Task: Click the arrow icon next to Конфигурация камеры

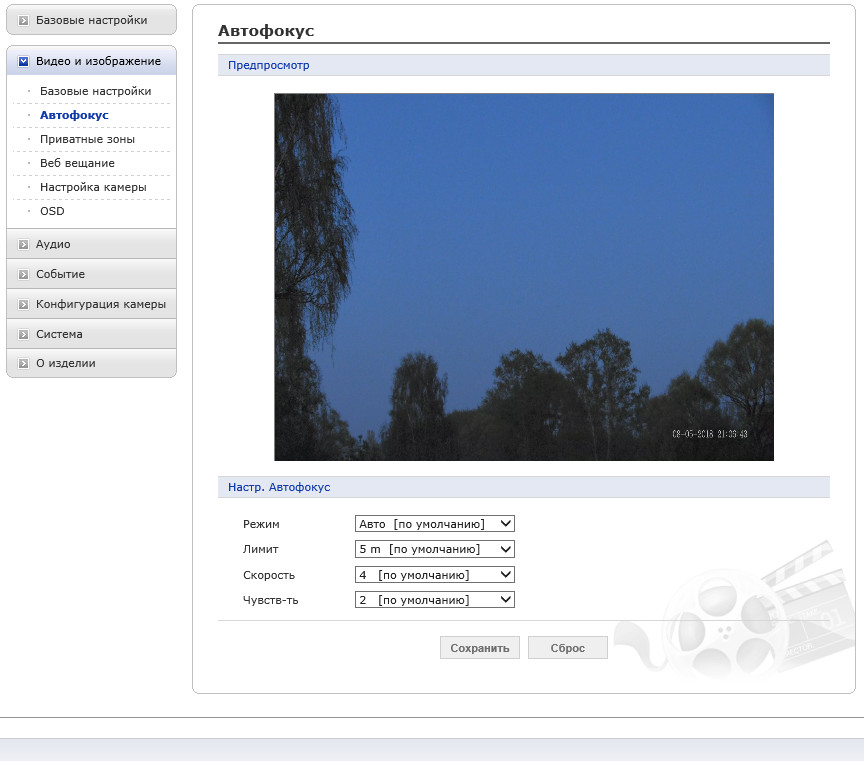Action: coord(23,305)
